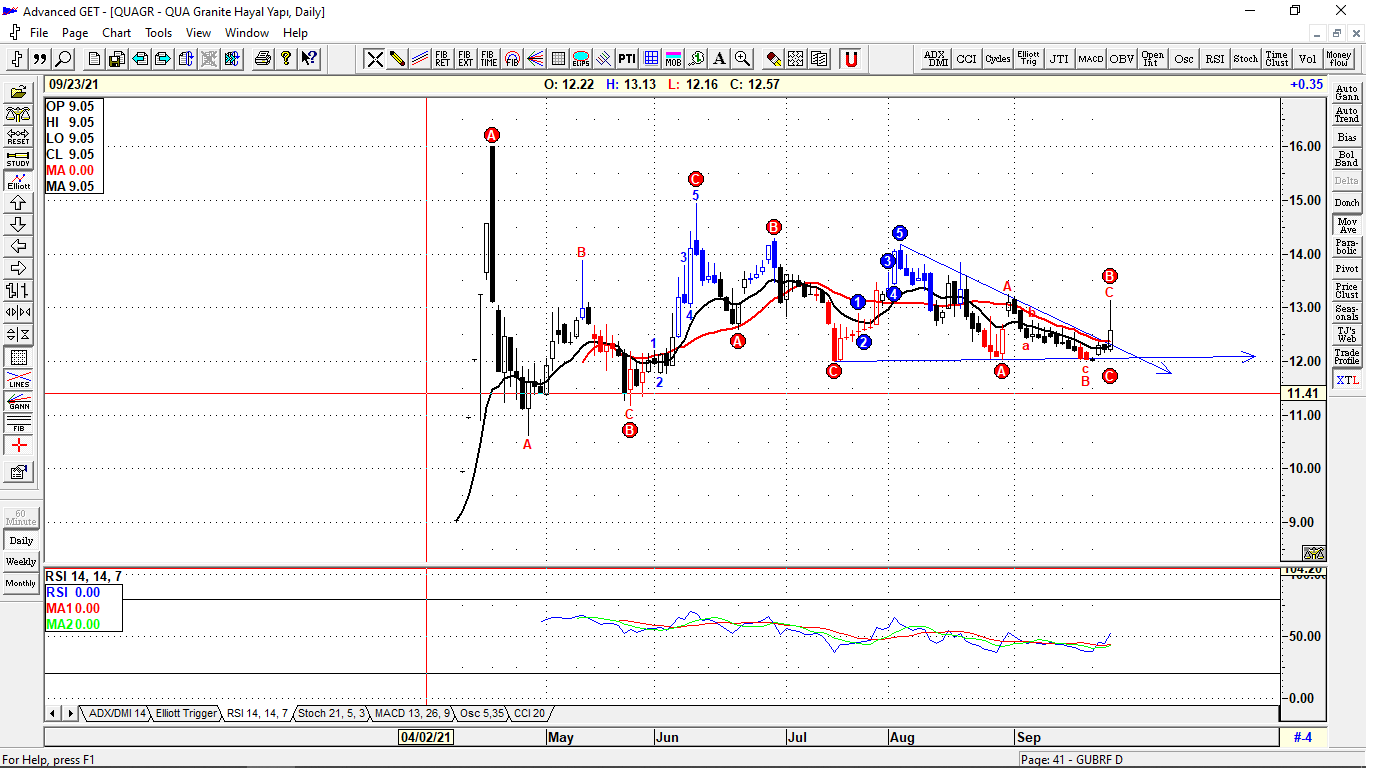Select the Daily timeframe button
The height and width of the screenshot is (768, 1380).
pos(21,540)
